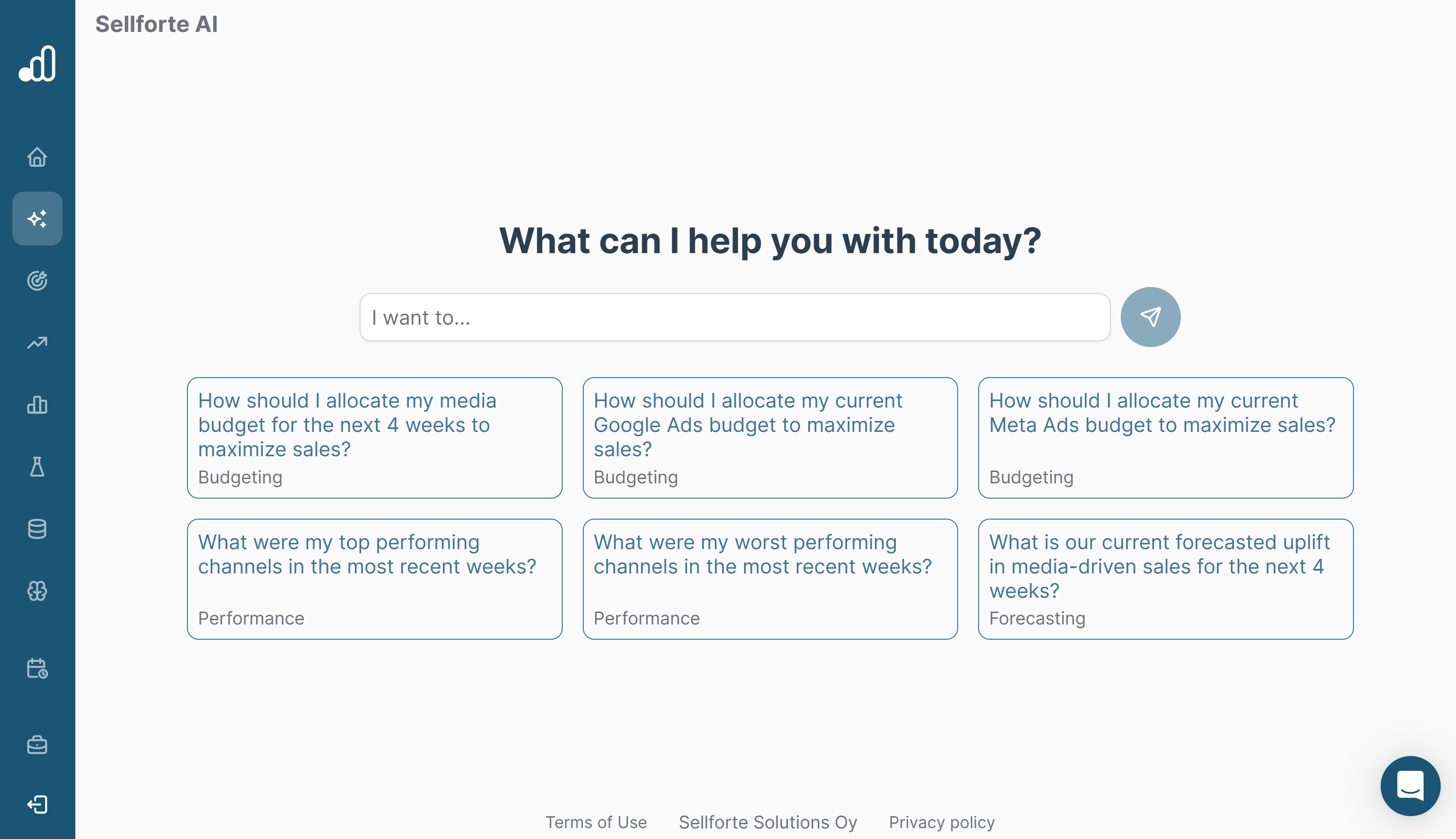The height and width of the screenshot is (839, 1456).
Task: Click the logout icon in sidebar
Action: pyautogui.click(x=38, y=804)
